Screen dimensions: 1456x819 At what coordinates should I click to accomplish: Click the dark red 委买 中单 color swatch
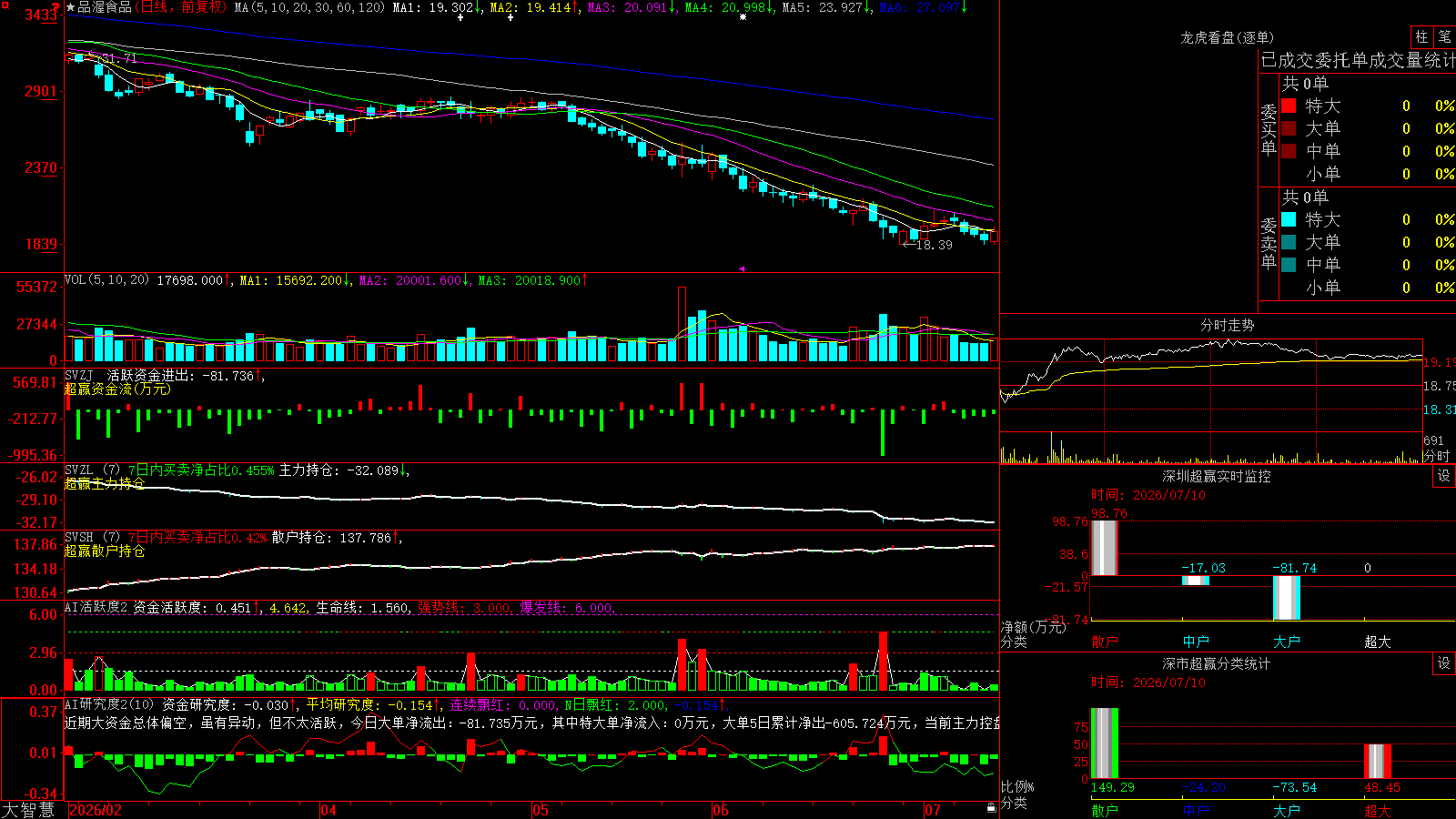pos(1289,151)
